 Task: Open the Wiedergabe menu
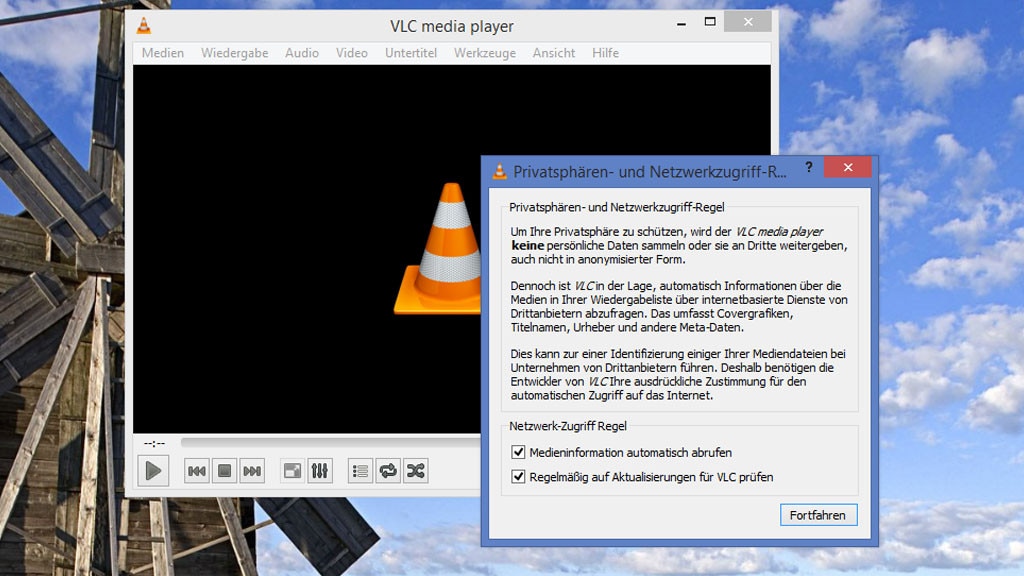point(234,53)
